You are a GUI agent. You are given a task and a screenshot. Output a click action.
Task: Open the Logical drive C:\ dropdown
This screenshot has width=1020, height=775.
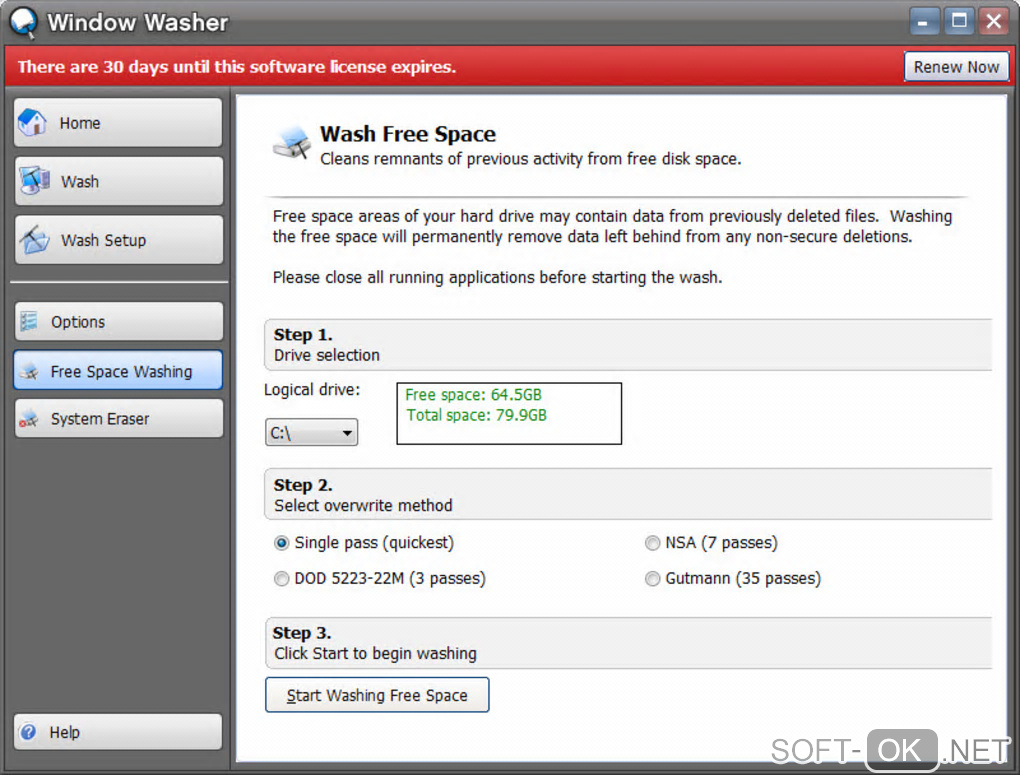click(312, 433)
